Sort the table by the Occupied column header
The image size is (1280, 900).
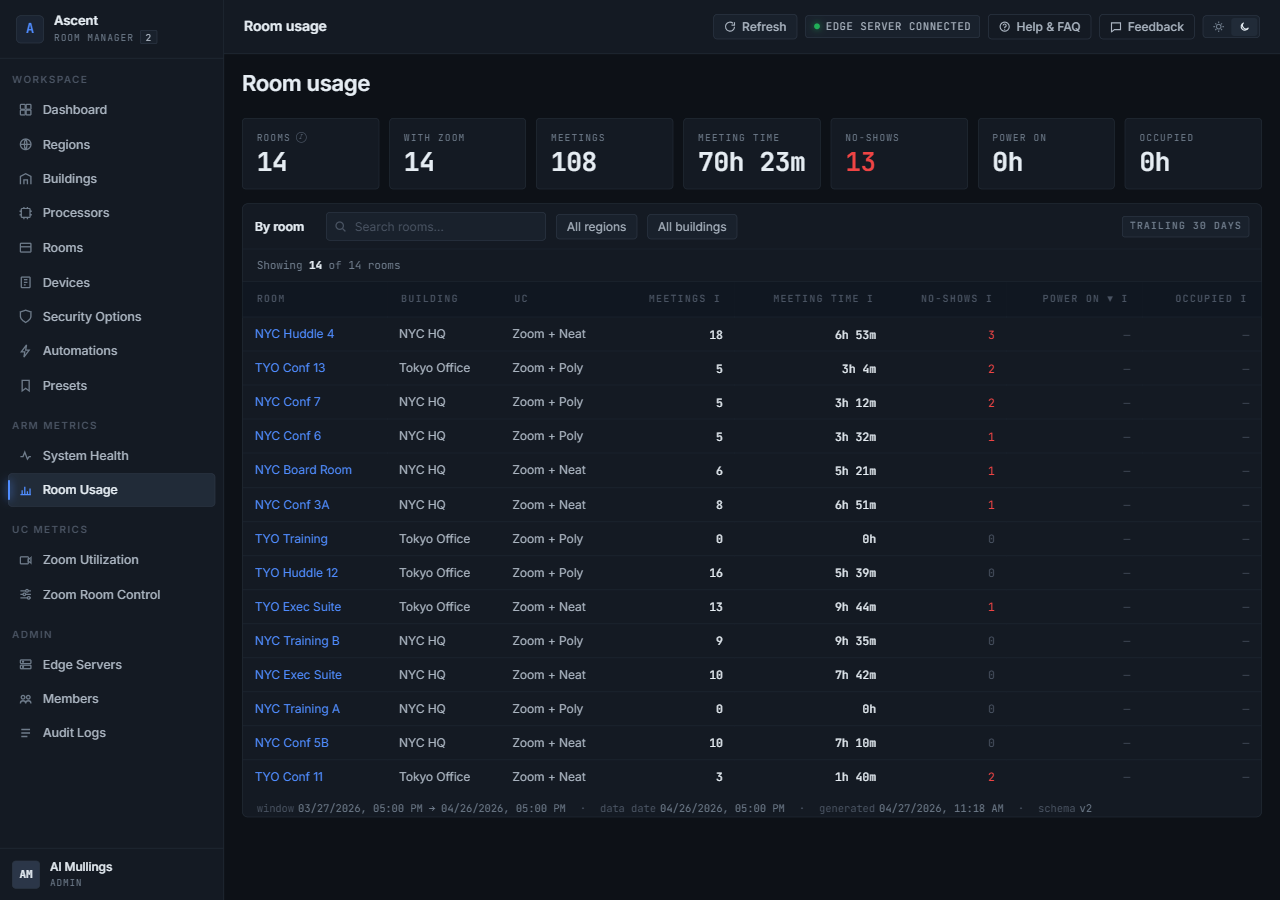point(1211,299)
